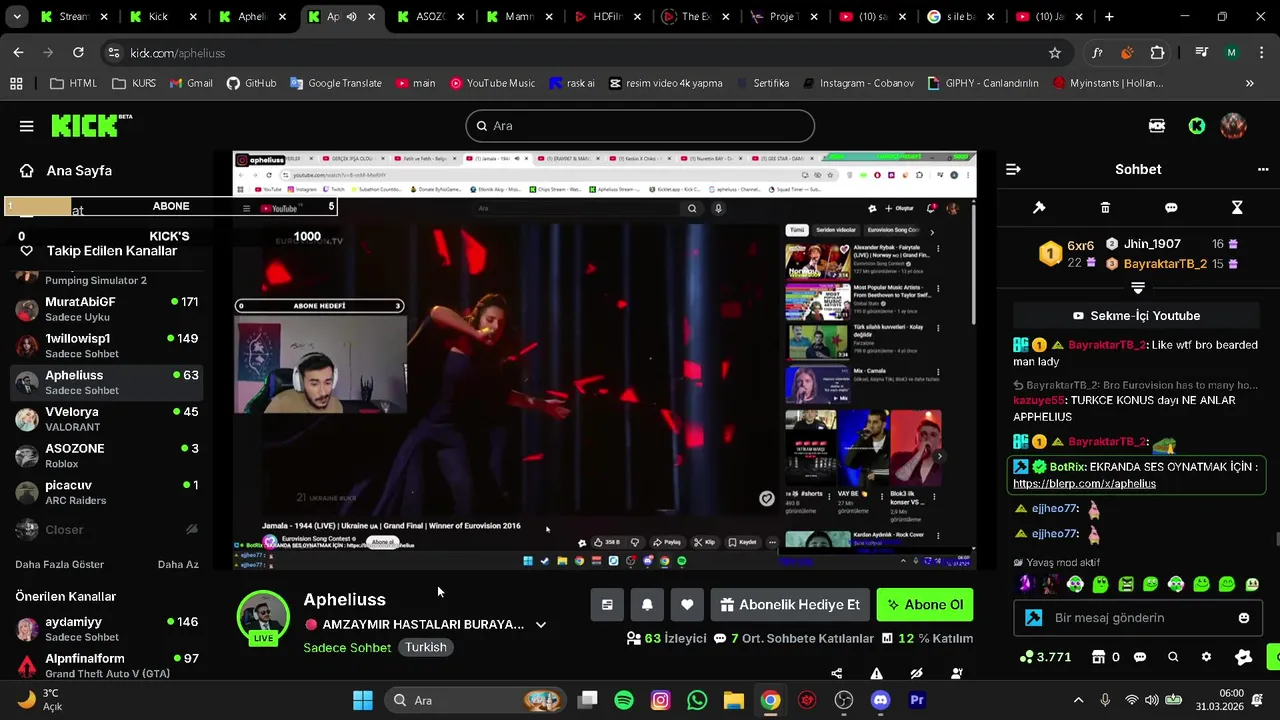Show all bookmarks with the double-chevron
Viewport: 1280px width, 720px height.
(1249, 83)
